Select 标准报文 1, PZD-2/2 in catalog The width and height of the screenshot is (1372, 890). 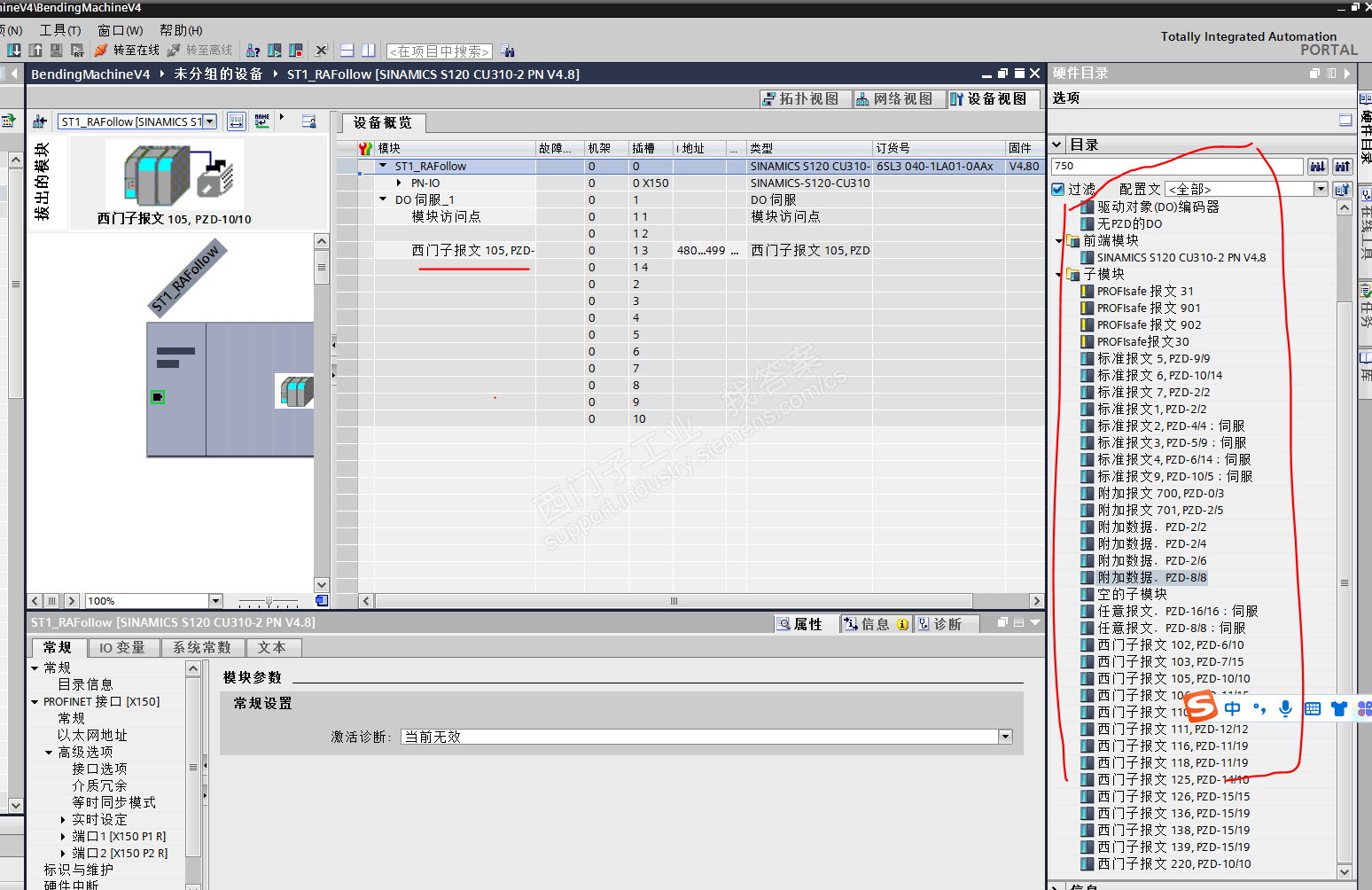pos(1152,410)
